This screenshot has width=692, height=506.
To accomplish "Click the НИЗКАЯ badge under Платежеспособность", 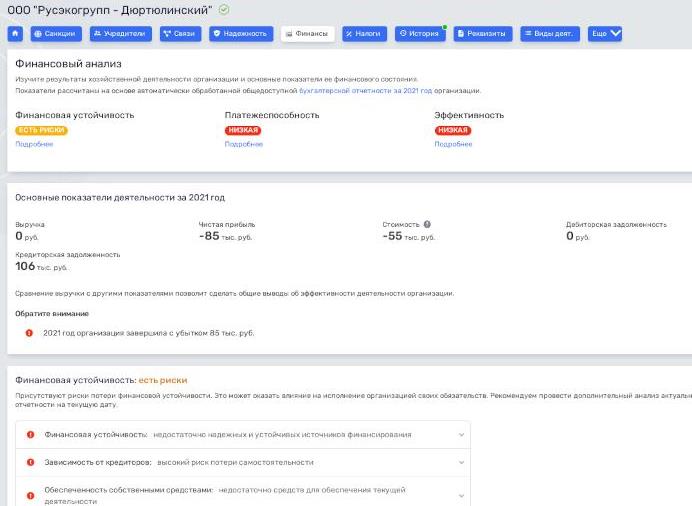I will (x=243, y=130).
